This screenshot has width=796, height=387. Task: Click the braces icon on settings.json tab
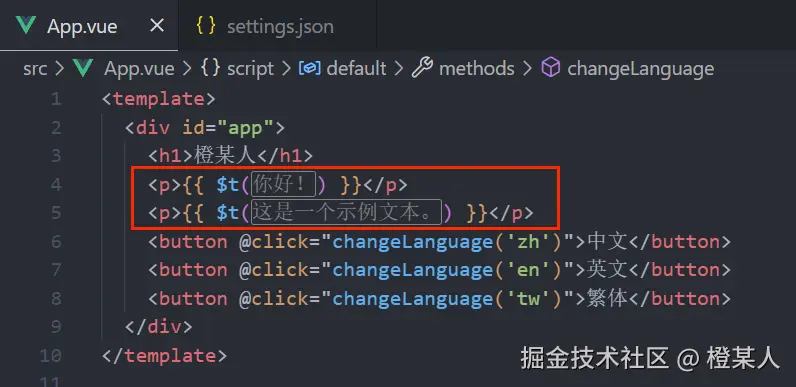tap(206, 26)
